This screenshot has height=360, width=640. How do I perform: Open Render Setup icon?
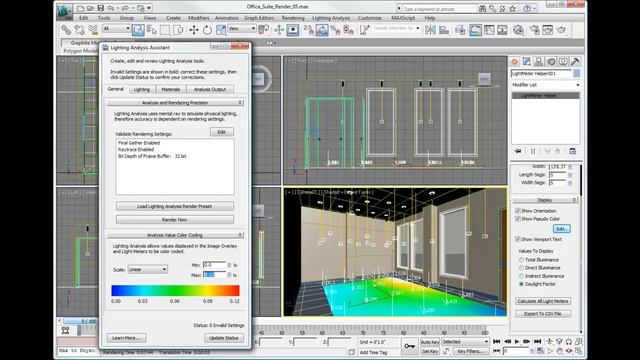click(x=534, y=30)
